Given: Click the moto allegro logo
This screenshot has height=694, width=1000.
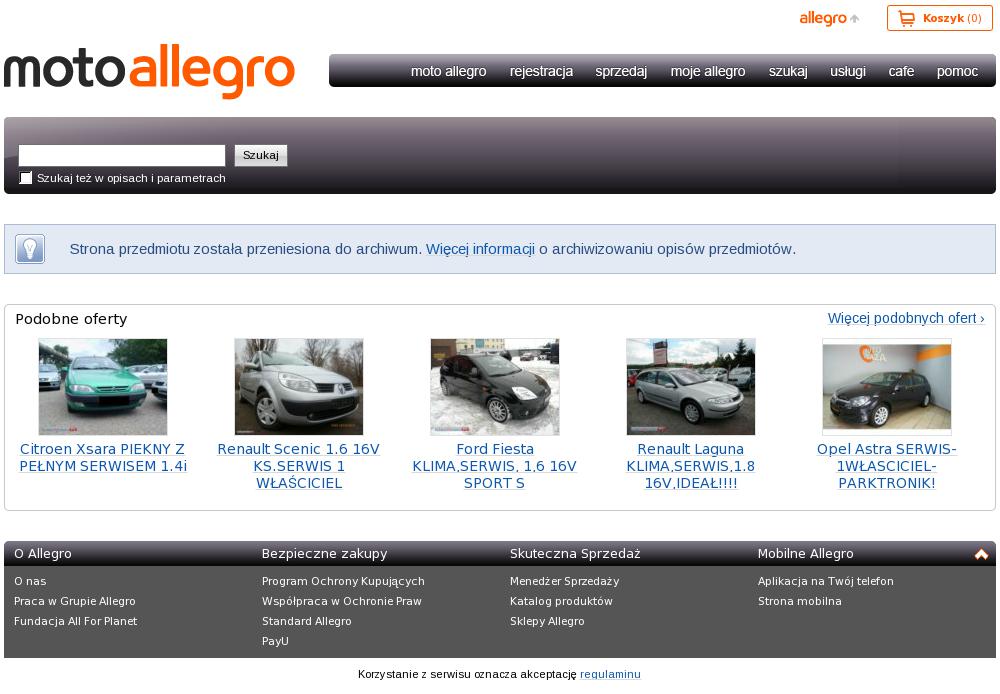Looking at the screenshot, I should tap(149, 71).
